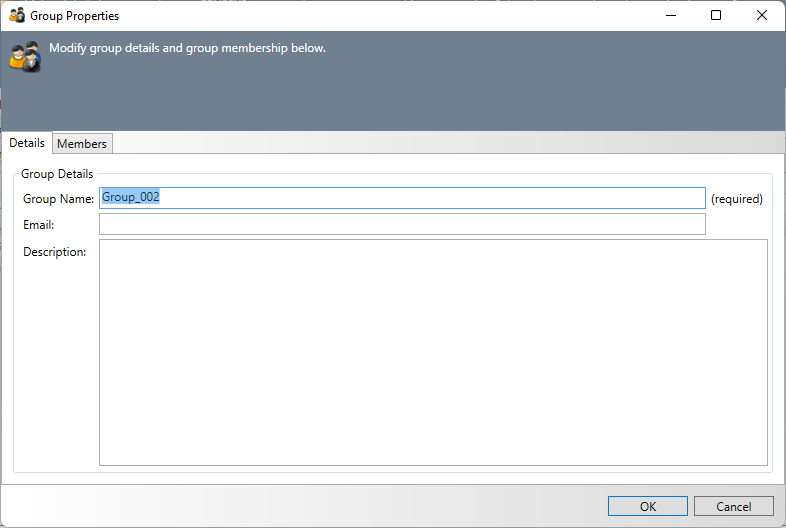Select the Details tab
The image size is (786, 528).
point(27,143)
